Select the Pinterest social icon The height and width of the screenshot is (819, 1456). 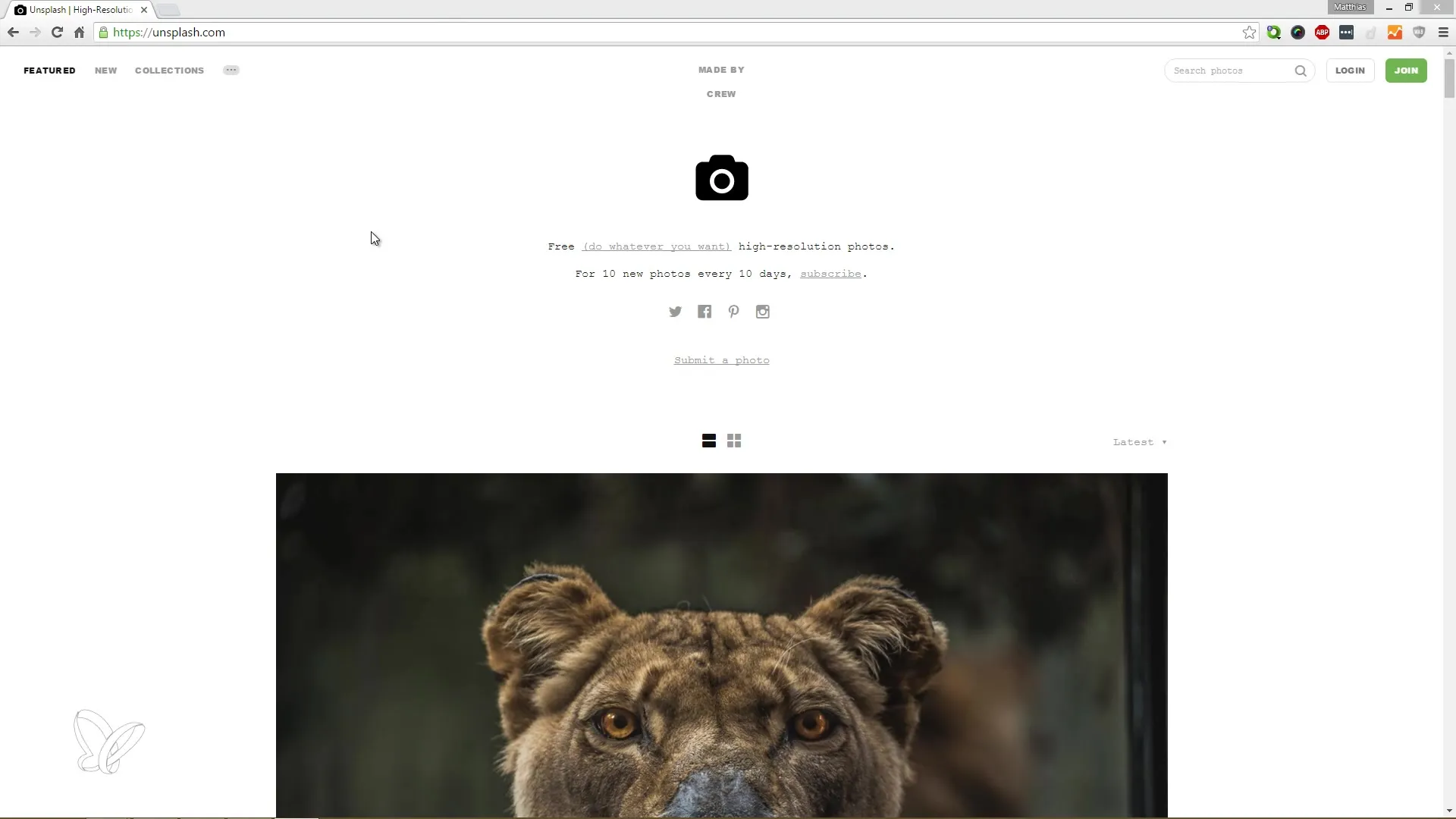tap(733, 311)
